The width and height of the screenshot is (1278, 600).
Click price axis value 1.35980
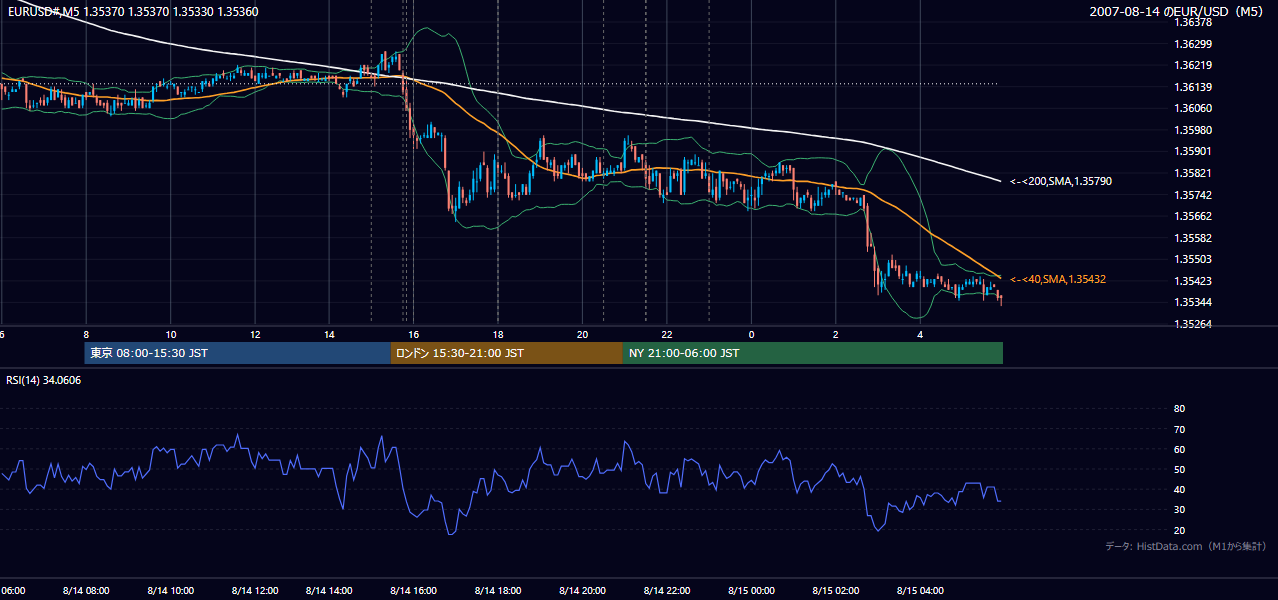click(x=1191, y=130)
